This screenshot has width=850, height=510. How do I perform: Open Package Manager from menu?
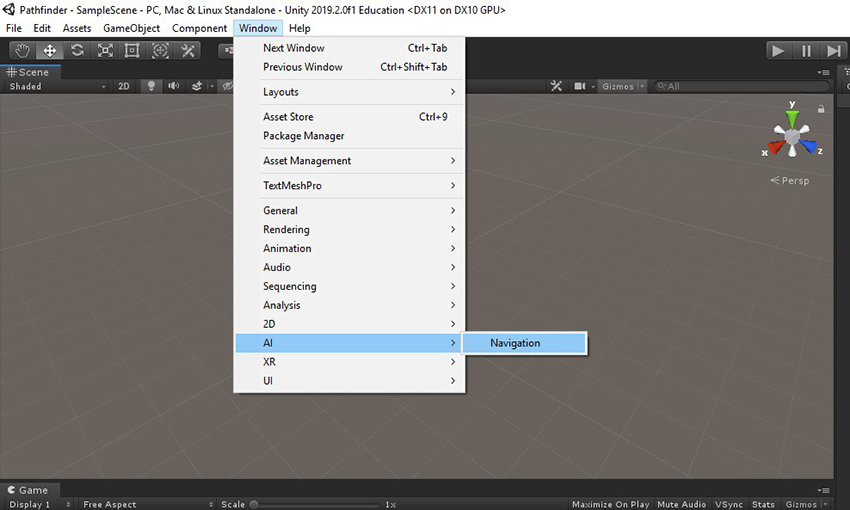pyautogui.click(x=349, y=135)
